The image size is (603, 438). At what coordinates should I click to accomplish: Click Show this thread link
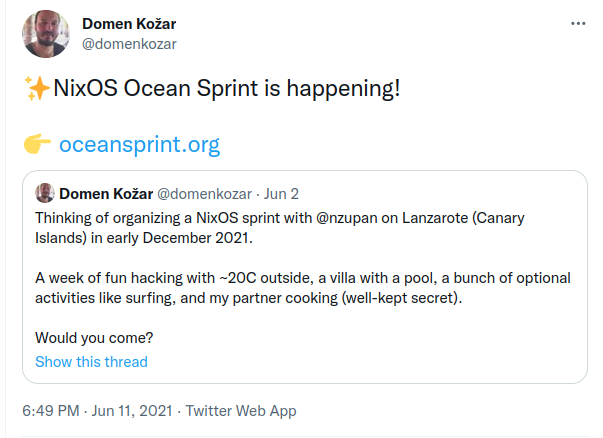(x=92, y=362)
